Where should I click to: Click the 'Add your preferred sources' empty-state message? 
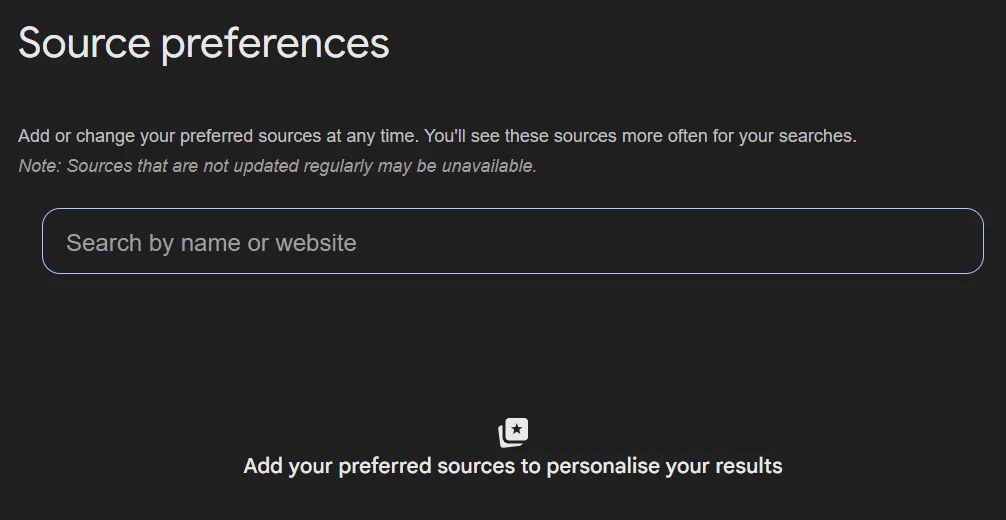tap(513, 465)
